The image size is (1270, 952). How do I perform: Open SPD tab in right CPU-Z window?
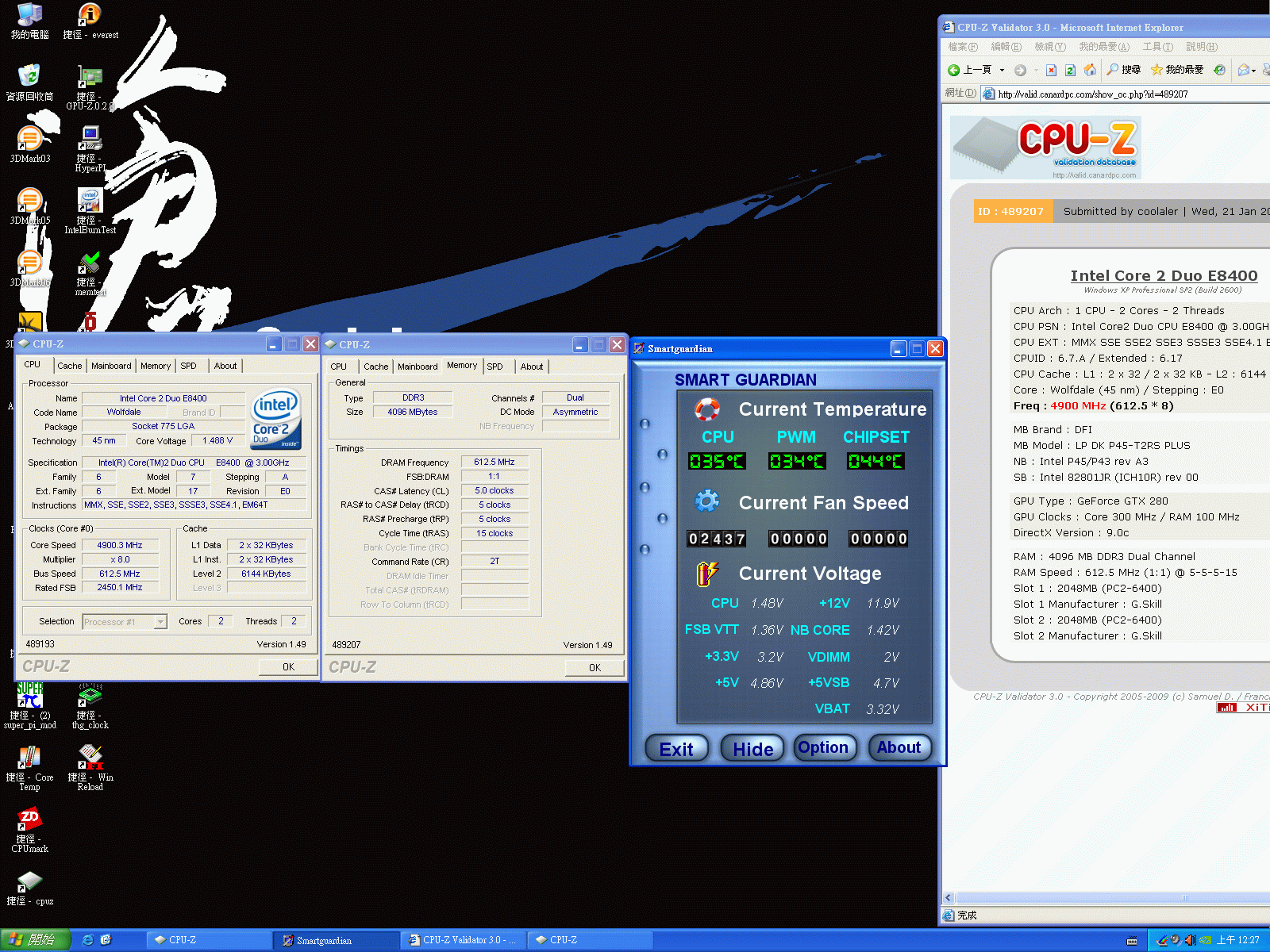coord(495,367)
